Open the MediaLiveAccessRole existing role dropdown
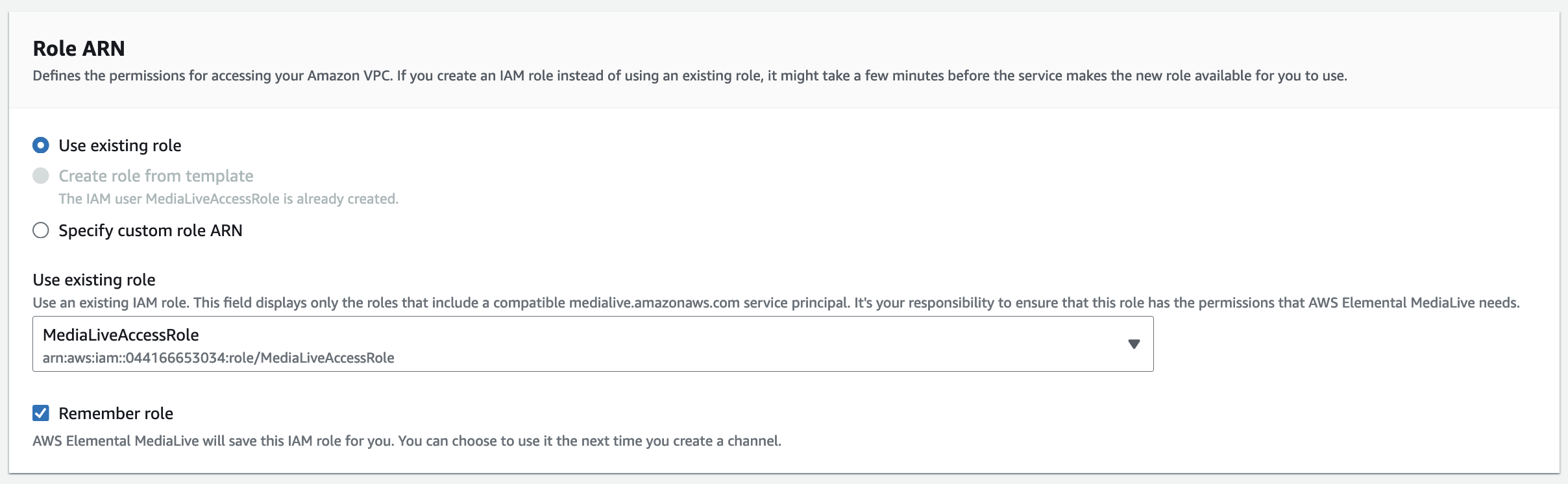 (592, 344)
